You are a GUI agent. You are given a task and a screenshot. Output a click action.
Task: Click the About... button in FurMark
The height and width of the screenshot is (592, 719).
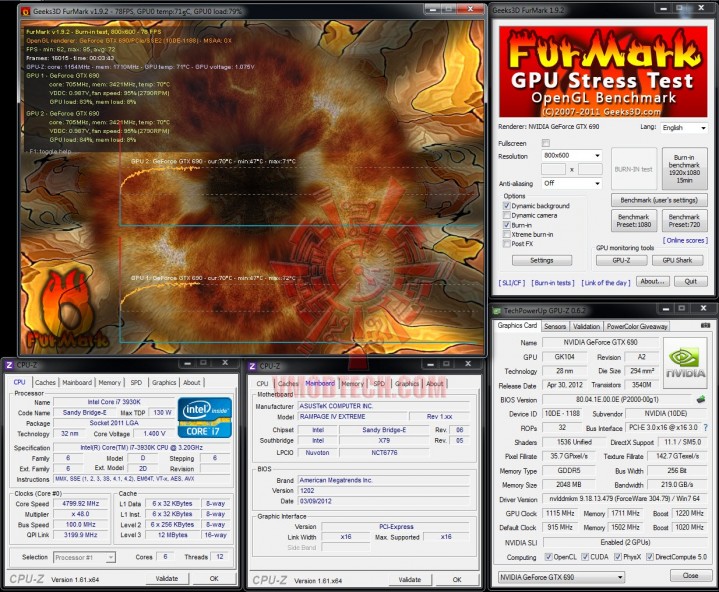pyautogui.click(x=652, y=282)
